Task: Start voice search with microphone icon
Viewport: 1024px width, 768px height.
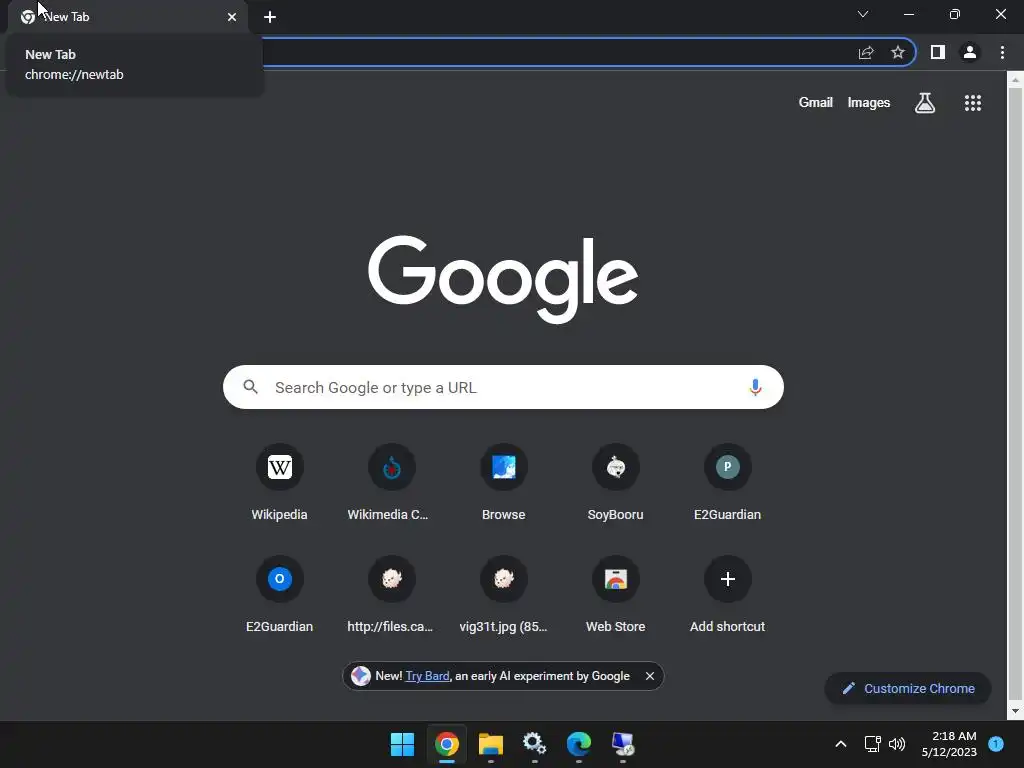Action: tap(755, 387)
